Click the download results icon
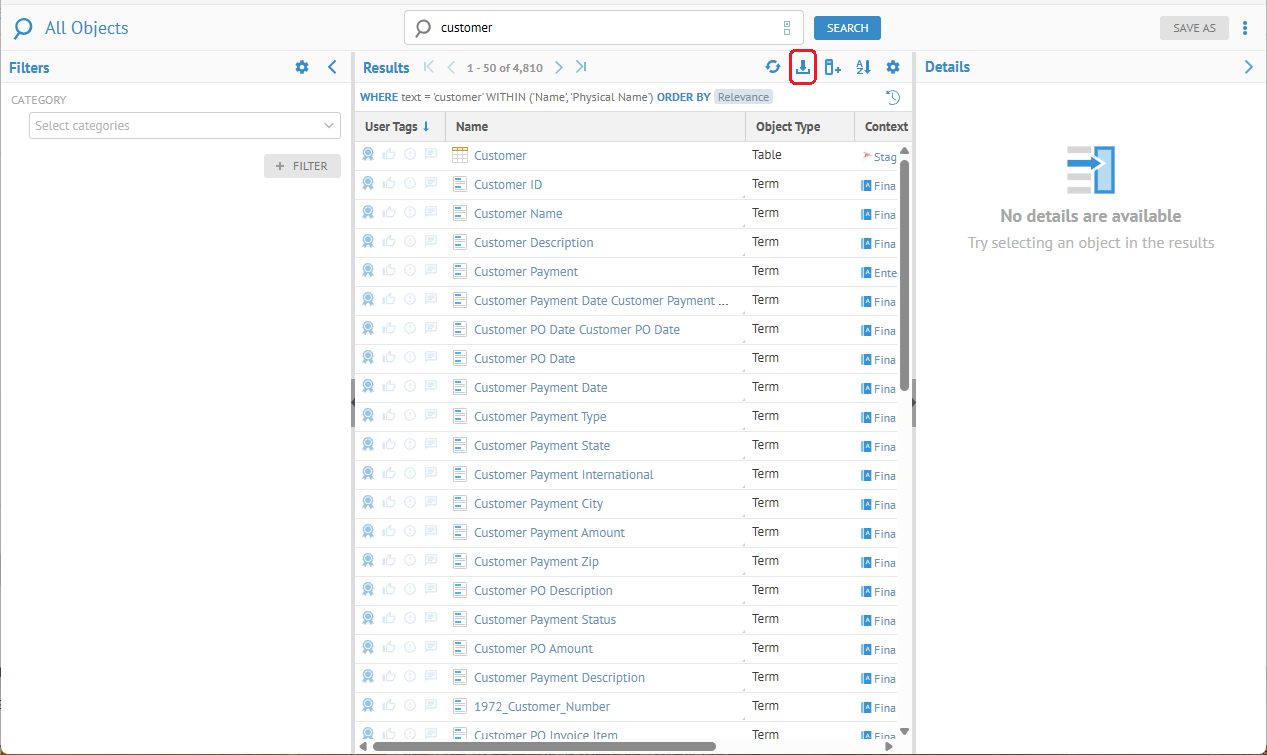 point(803,67)
